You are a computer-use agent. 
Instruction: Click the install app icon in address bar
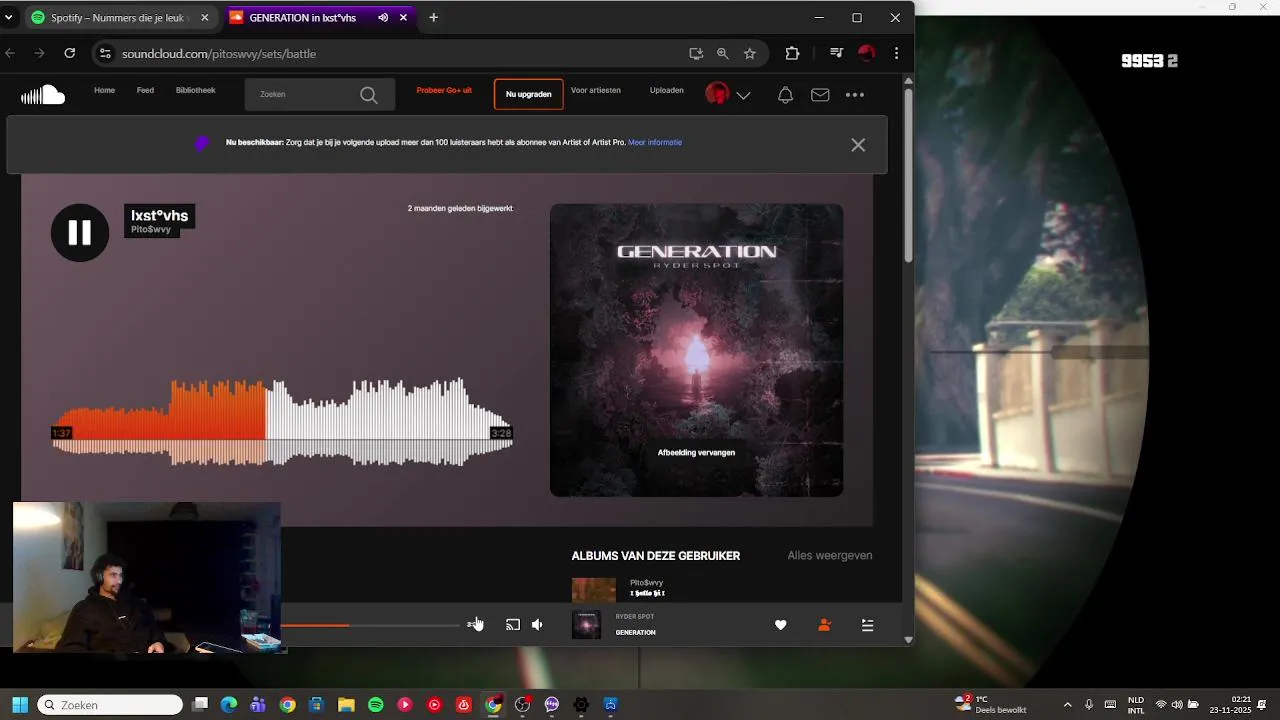(x=696, y=53)
